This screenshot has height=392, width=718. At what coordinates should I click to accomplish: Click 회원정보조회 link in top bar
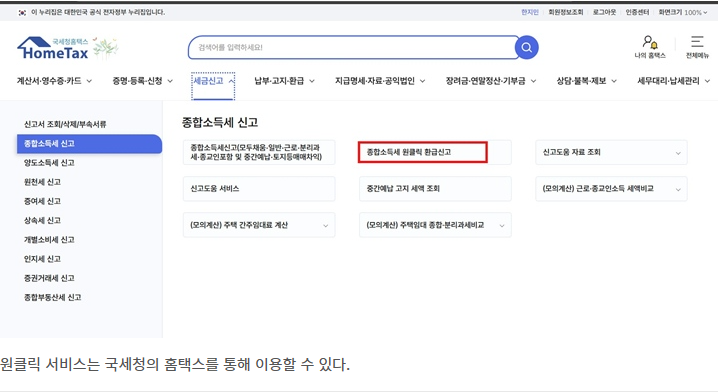click(566, 12)
